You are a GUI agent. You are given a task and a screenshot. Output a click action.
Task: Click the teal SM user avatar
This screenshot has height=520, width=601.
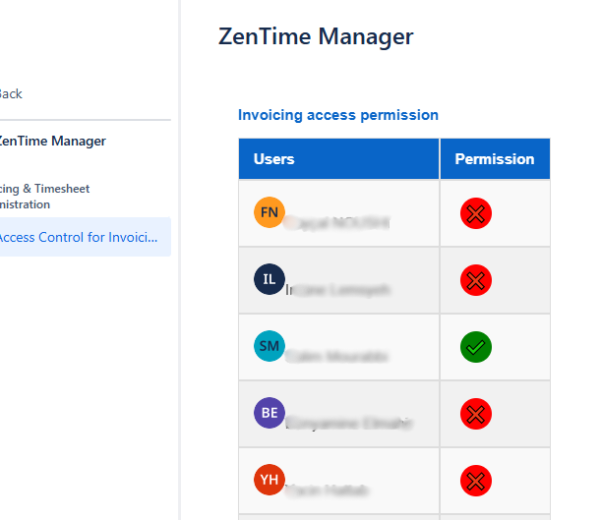269,346
